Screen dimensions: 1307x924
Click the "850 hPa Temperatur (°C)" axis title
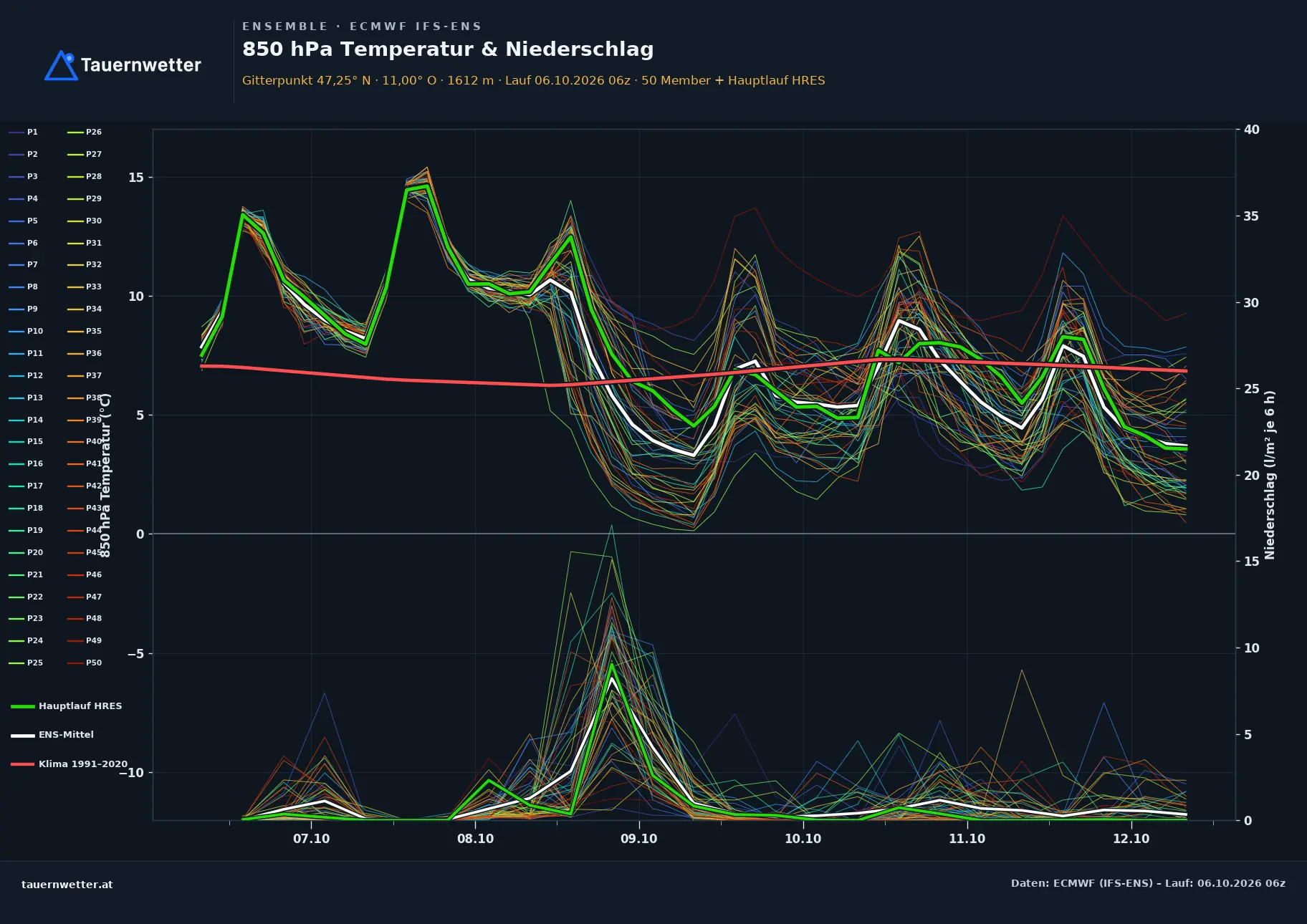(x=105, y=475)
